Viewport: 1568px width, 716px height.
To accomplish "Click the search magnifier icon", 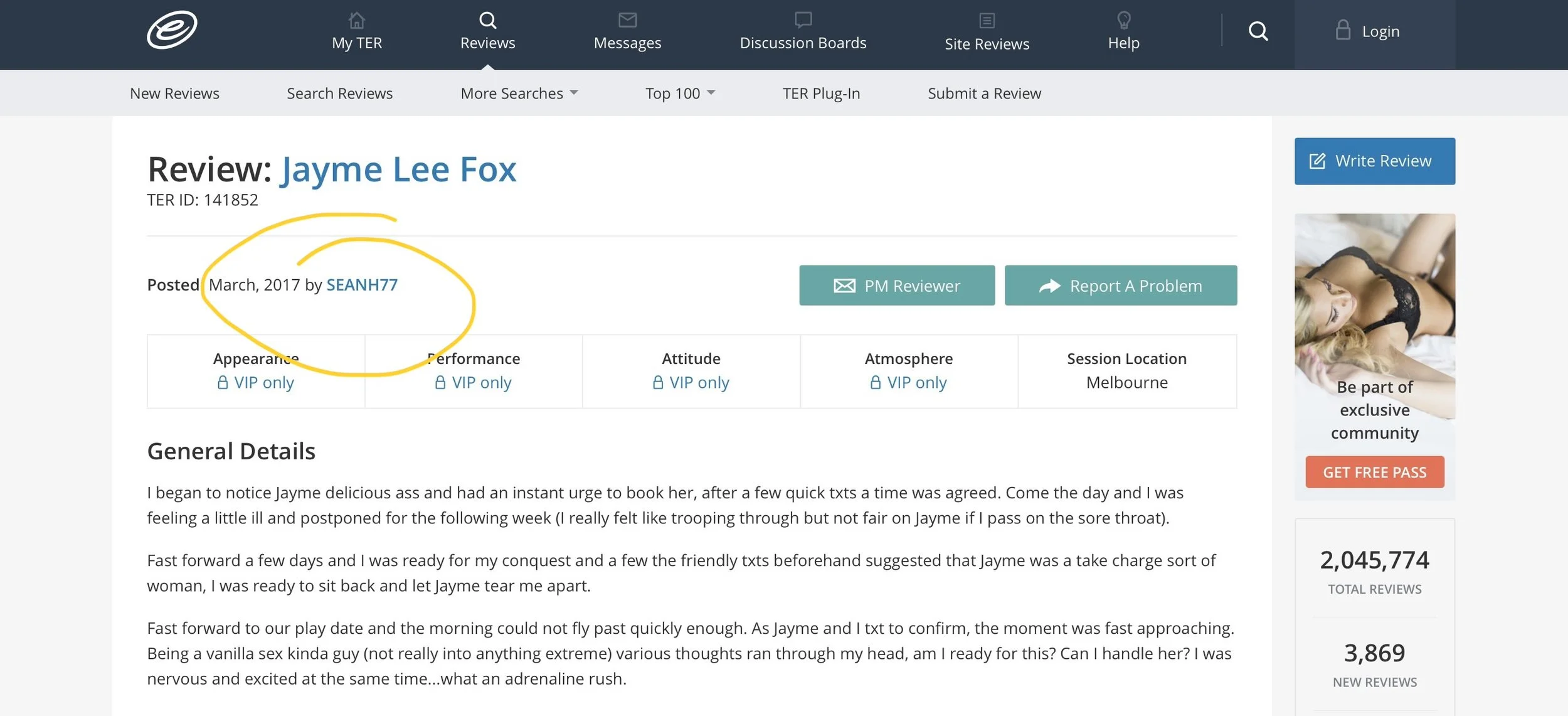I will coord(1258,31).
